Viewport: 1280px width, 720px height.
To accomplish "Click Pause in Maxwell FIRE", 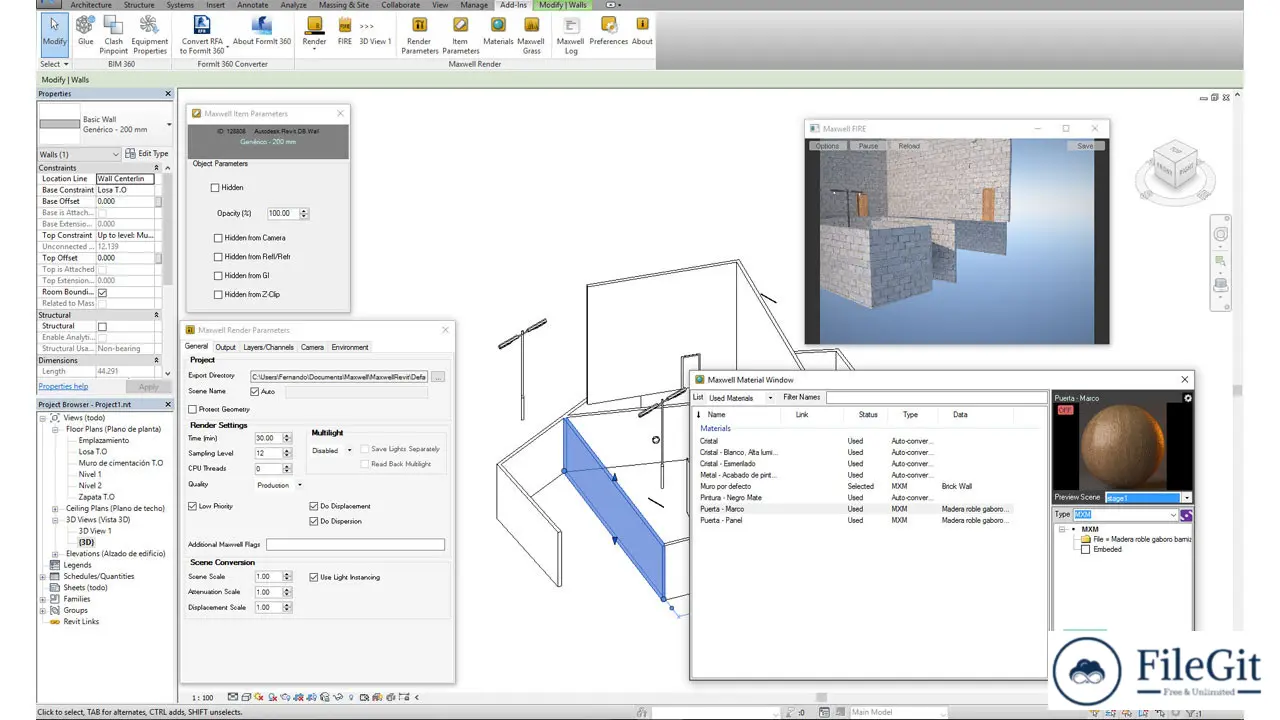I will pos(868,146).
